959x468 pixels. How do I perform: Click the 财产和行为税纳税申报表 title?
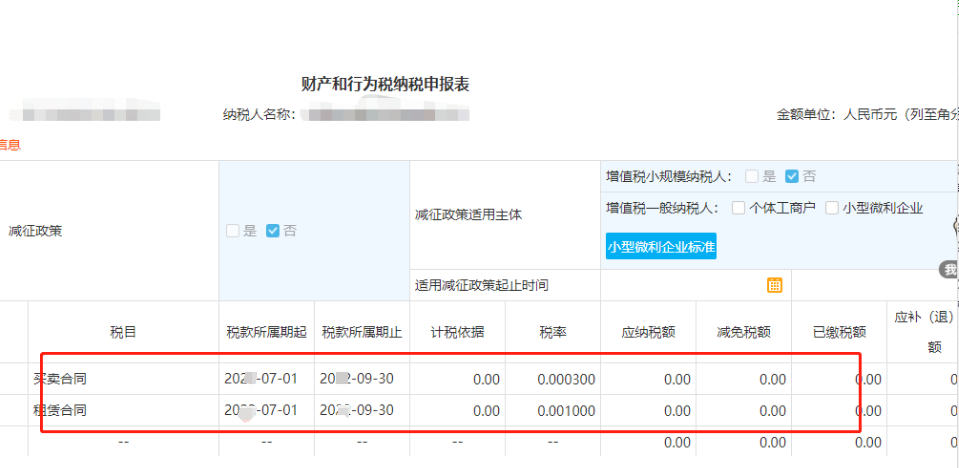(385, 84)
